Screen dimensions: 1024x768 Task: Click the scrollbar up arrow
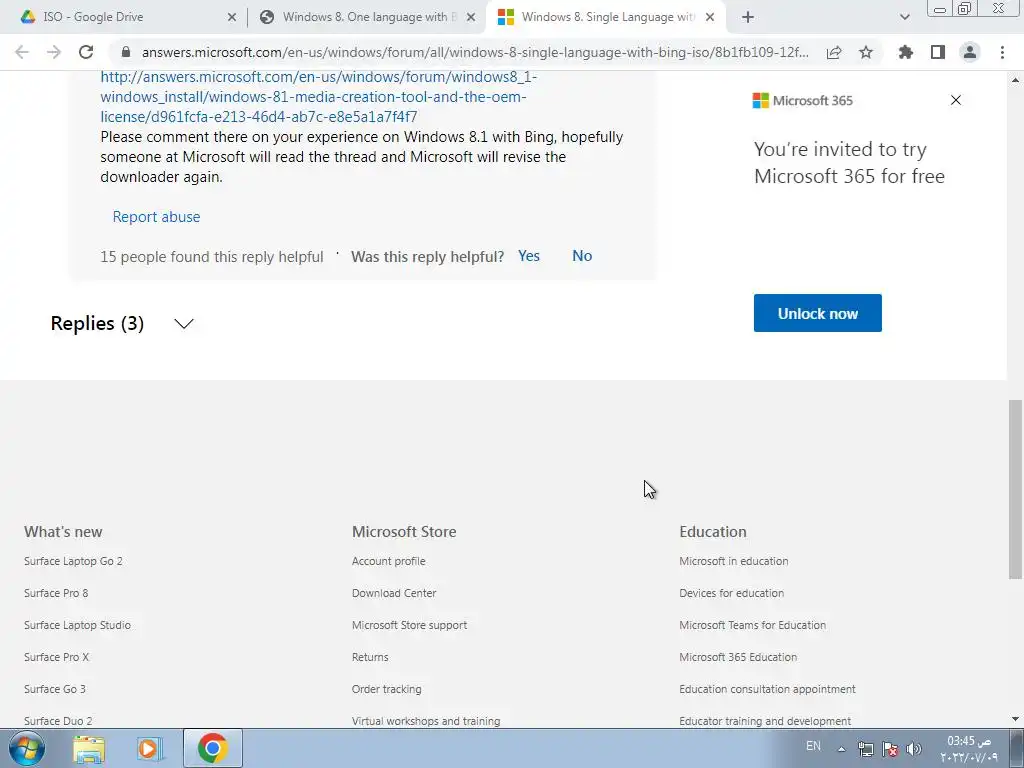[1015, 80]
